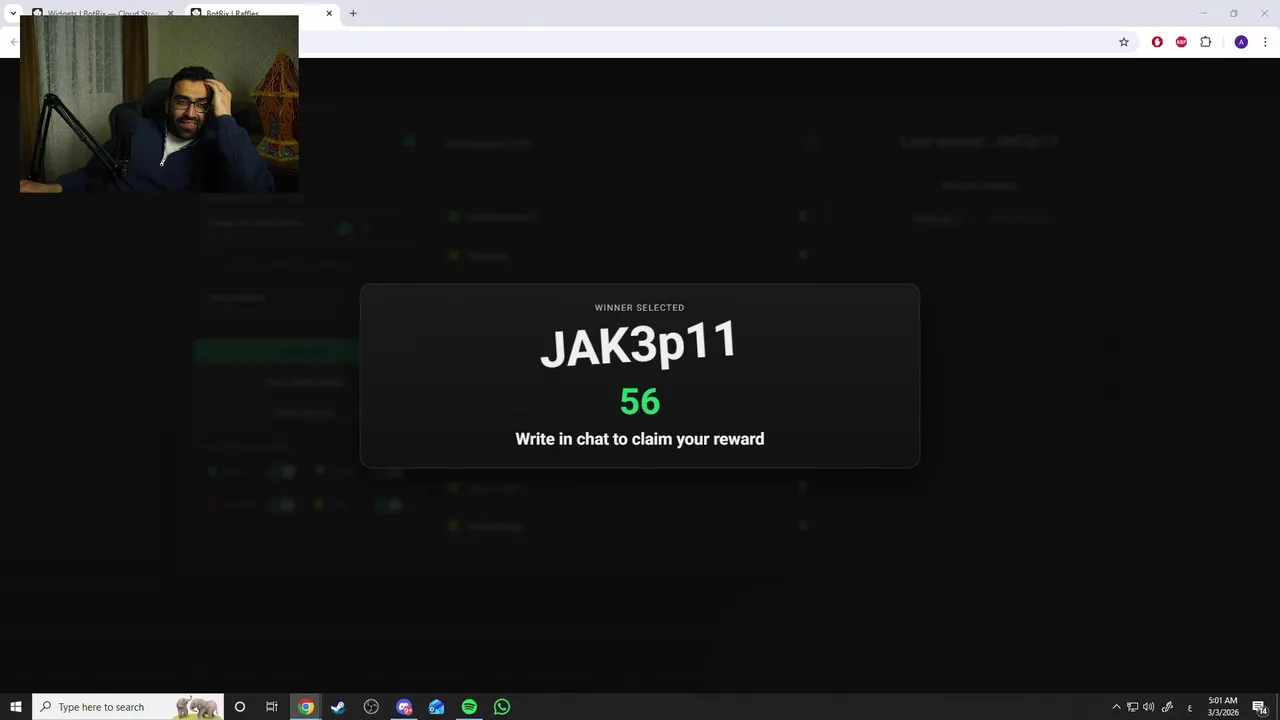Open the pen/ink workspace tray icon
The image size is (1280, 720).
coord(1167,707)
